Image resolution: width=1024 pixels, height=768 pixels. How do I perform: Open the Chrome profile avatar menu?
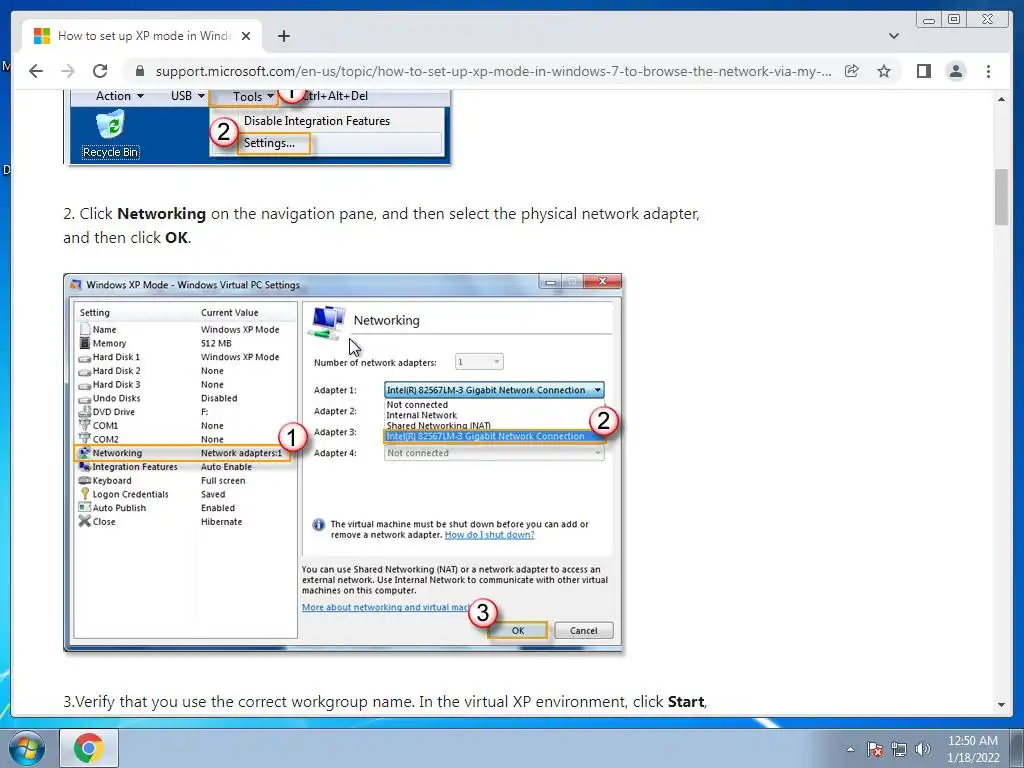(955, 71)
